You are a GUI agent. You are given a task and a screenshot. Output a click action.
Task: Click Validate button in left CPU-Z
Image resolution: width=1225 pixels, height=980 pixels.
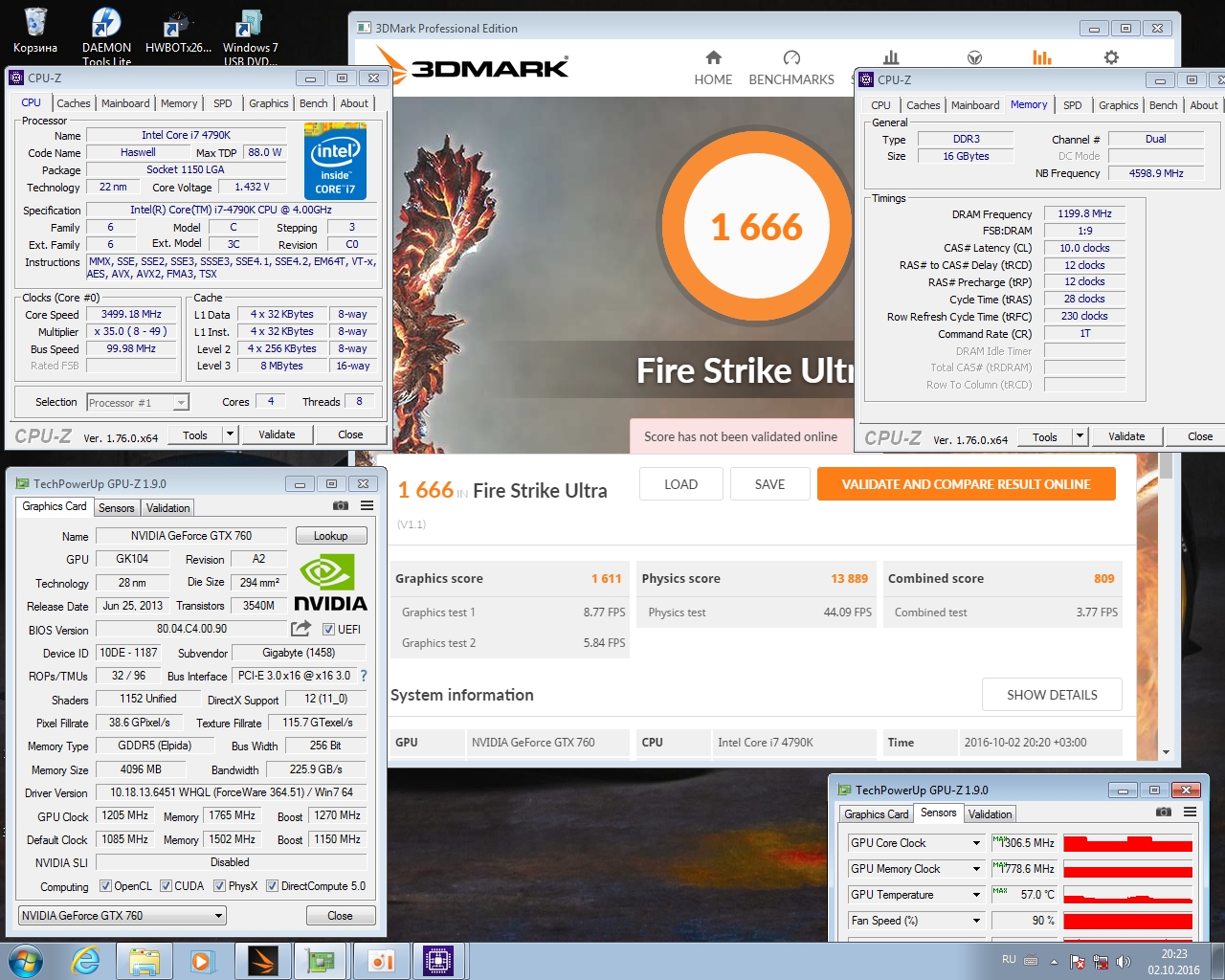[277, 434]
